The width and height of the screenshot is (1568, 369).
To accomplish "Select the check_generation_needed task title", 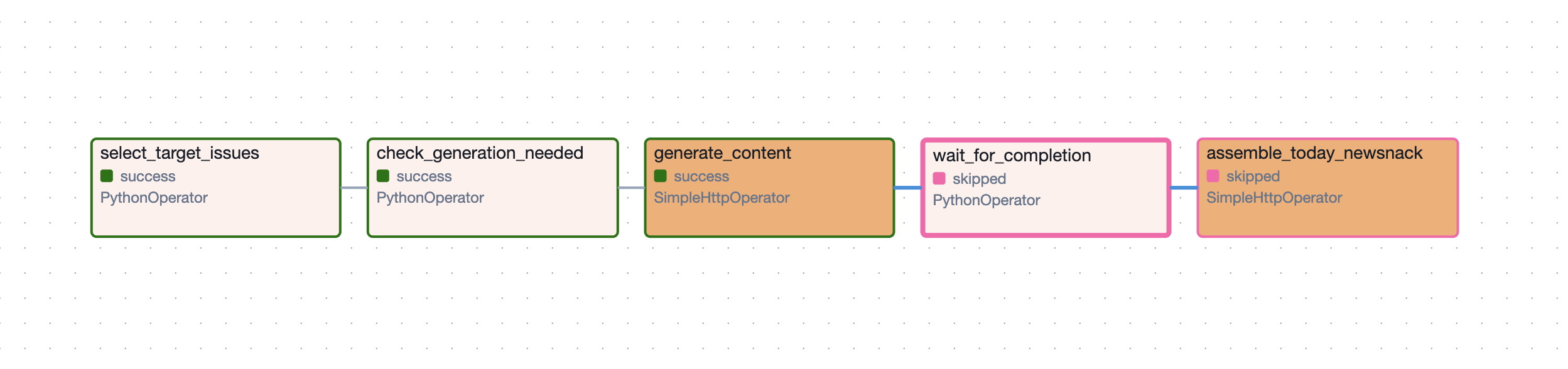I will tap(480, 153).
